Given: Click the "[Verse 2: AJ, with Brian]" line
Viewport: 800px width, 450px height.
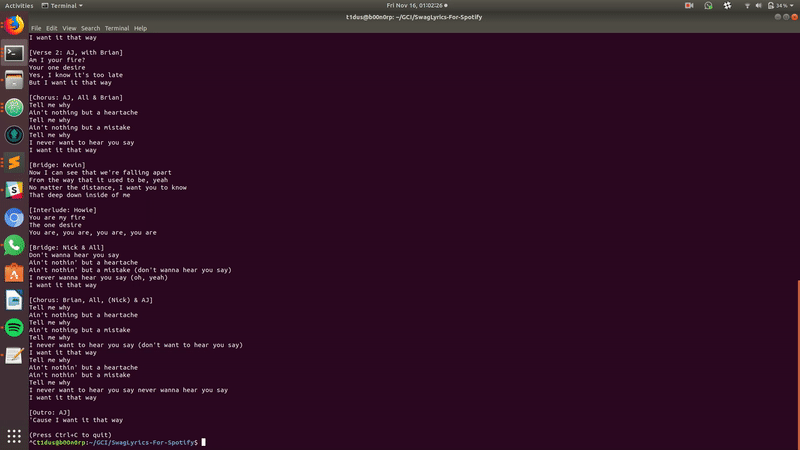Looking at the screenshot, I should coord(76,53).
